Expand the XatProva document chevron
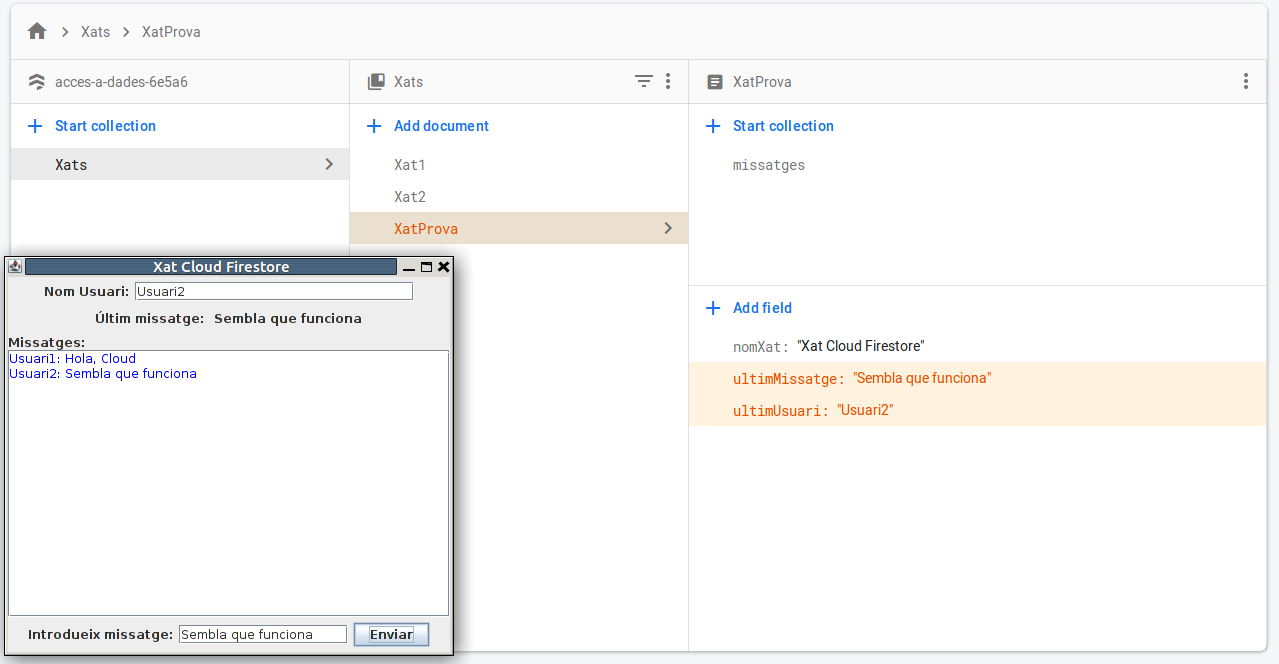Screen dimensions: 1279x664 (x=668, y=228)
